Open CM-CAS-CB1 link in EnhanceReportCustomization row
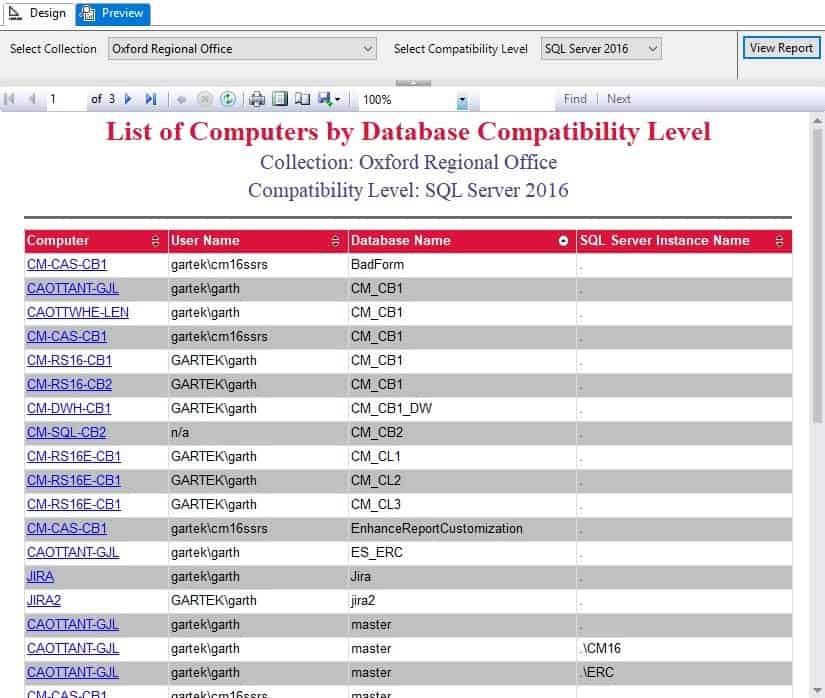The width and height of the screenshot is (825, 698). click(67, 529)
